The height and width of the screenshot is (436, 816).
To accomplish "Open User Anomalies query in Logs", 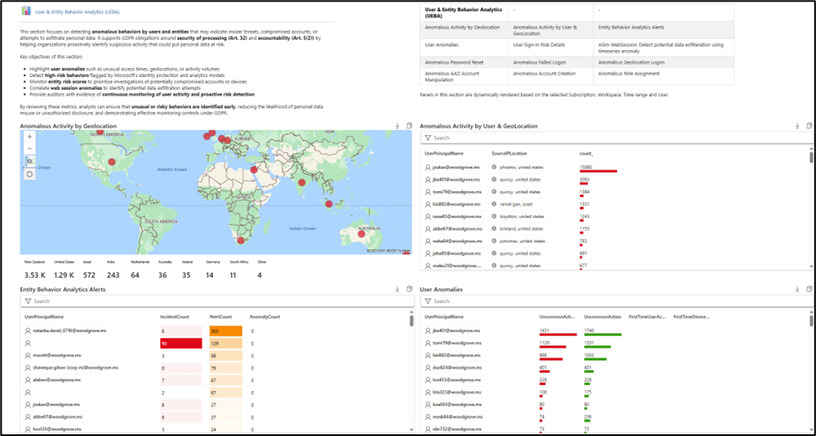I will point(809,289).
